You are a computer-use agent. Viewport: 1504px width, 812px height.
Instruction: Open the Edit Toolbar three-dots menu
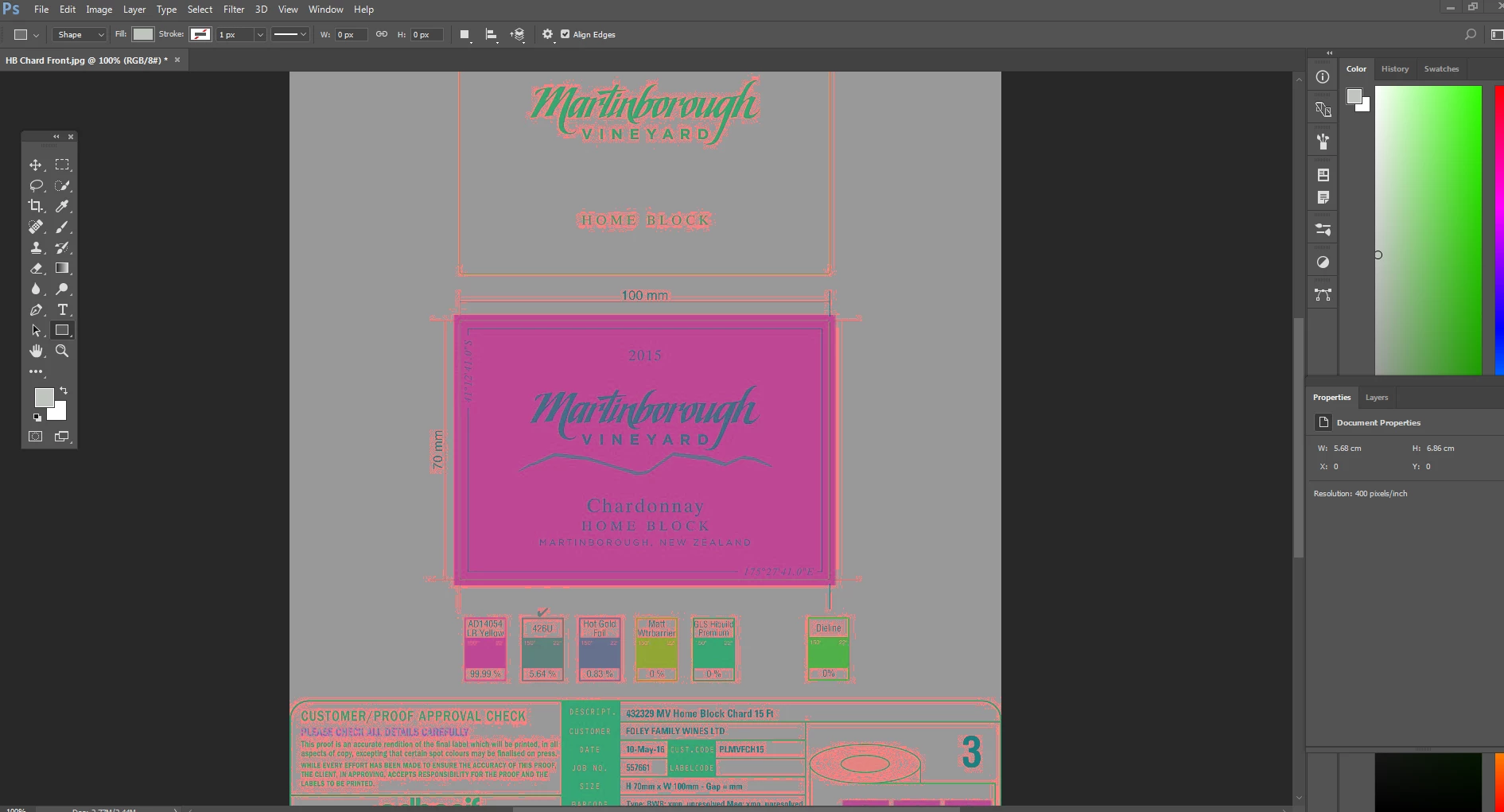36,371
